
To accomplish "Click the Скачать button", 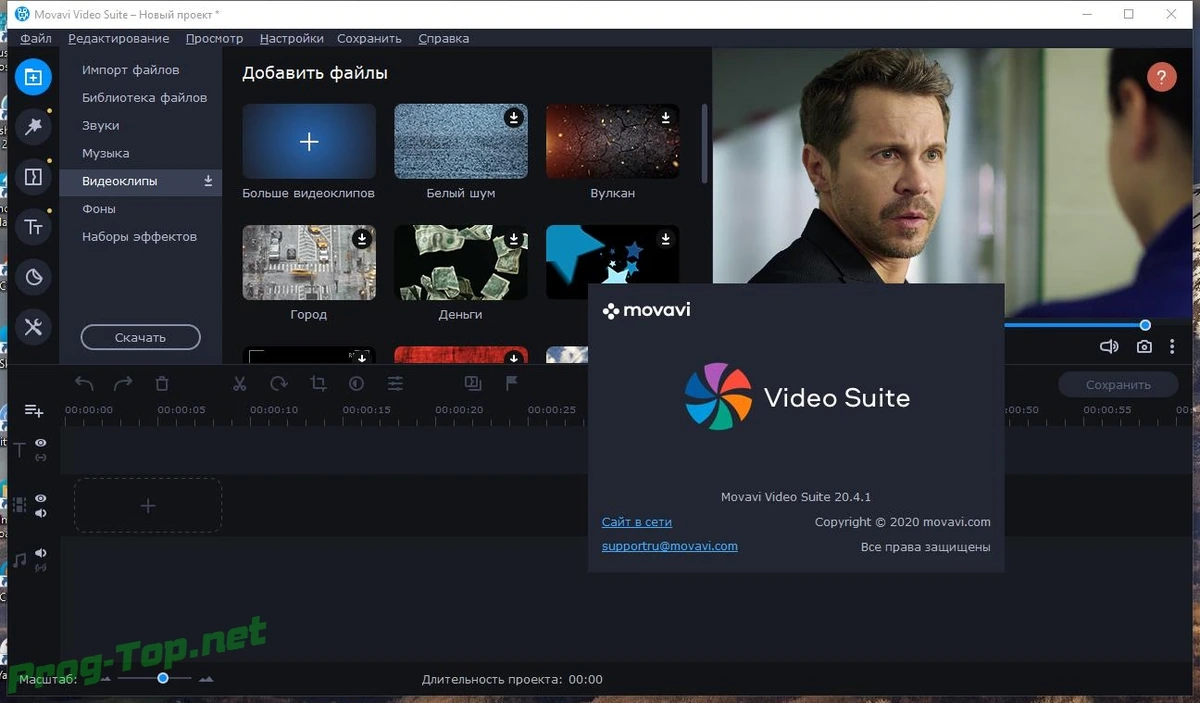I will [x=140, y=338].
